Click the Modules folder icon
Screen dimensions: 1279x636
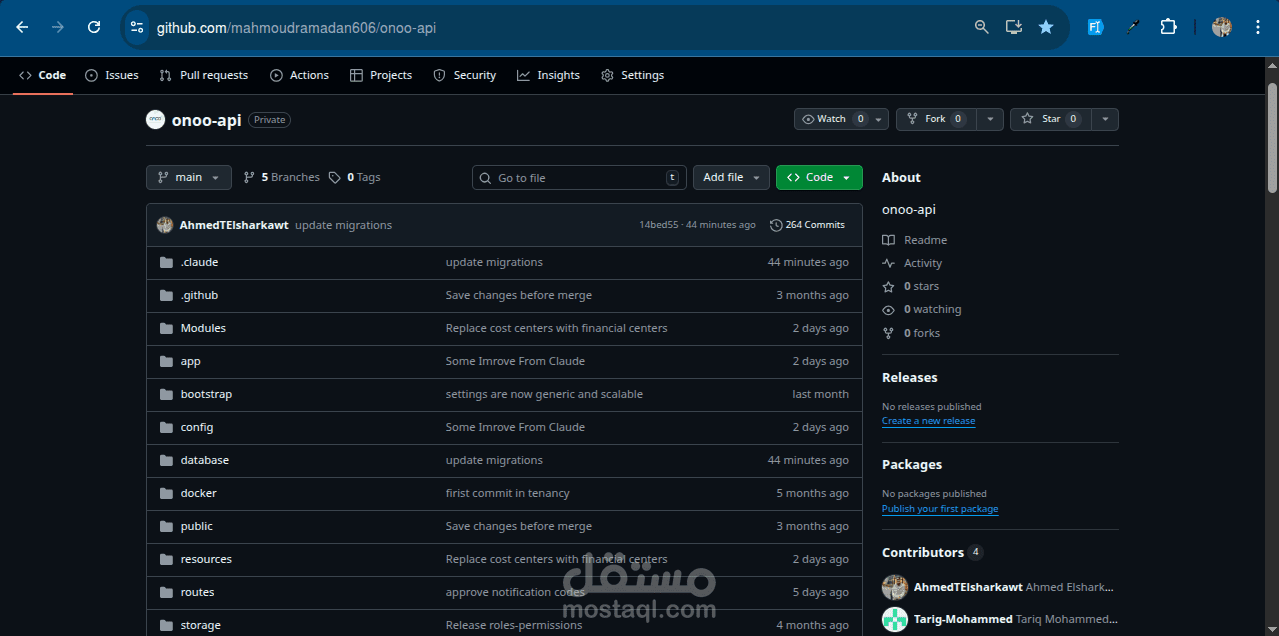click(166, 328)
